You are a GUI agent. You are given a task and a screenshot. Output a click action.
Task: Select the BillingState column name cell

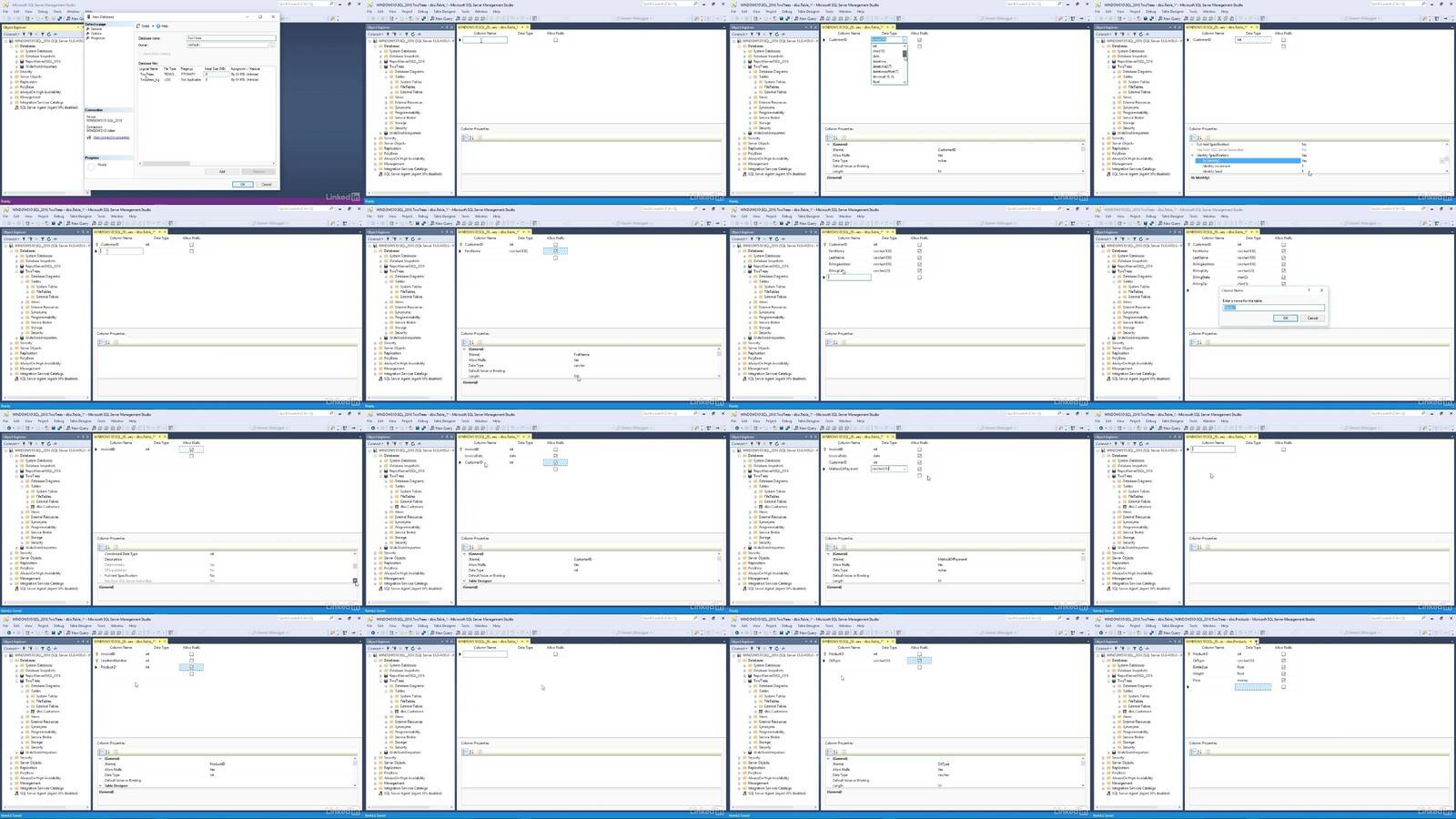click(x=1201, y=277)
